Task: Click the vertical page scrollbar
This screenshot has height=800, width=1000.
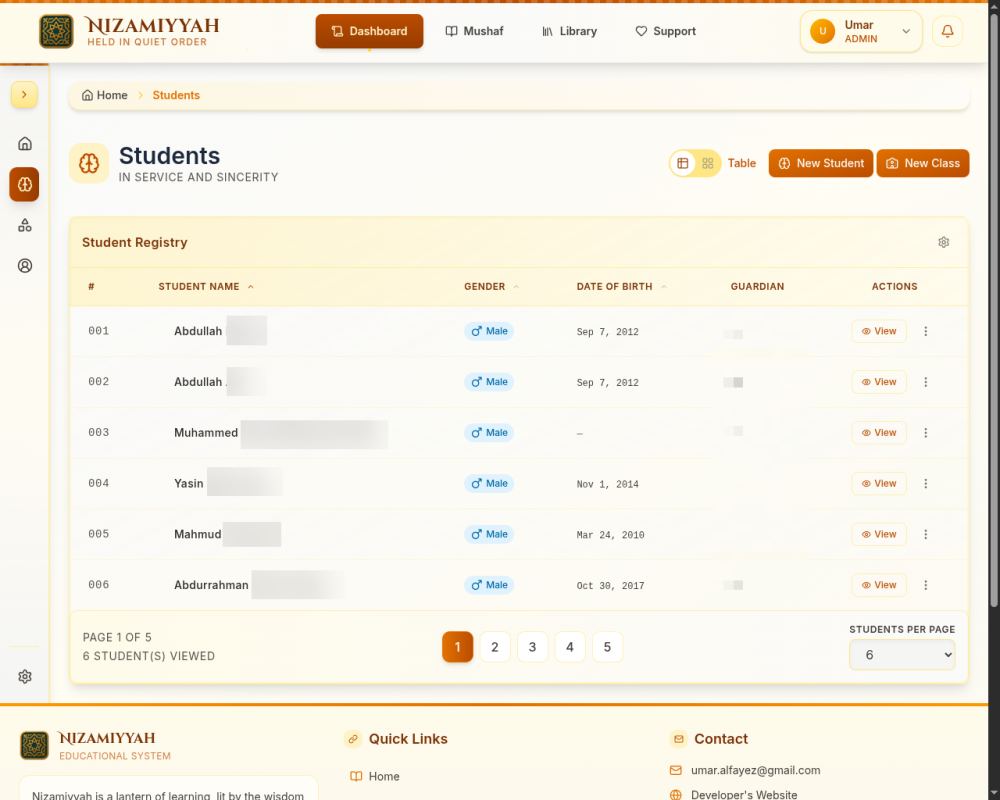Action: [994, 306]
